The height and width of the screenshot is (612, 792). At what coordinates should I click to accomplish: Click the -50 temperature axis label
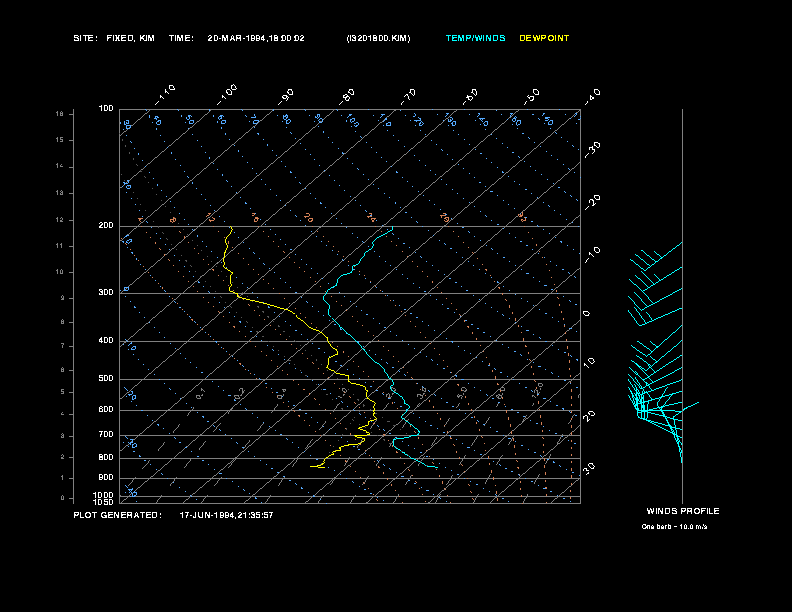pyautogui.click(x=532, y=96)
